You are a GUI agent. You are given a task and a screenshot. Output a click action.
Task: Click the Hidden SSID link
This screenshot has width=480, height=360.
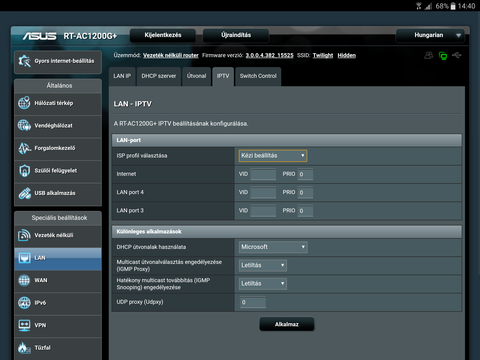347,55
